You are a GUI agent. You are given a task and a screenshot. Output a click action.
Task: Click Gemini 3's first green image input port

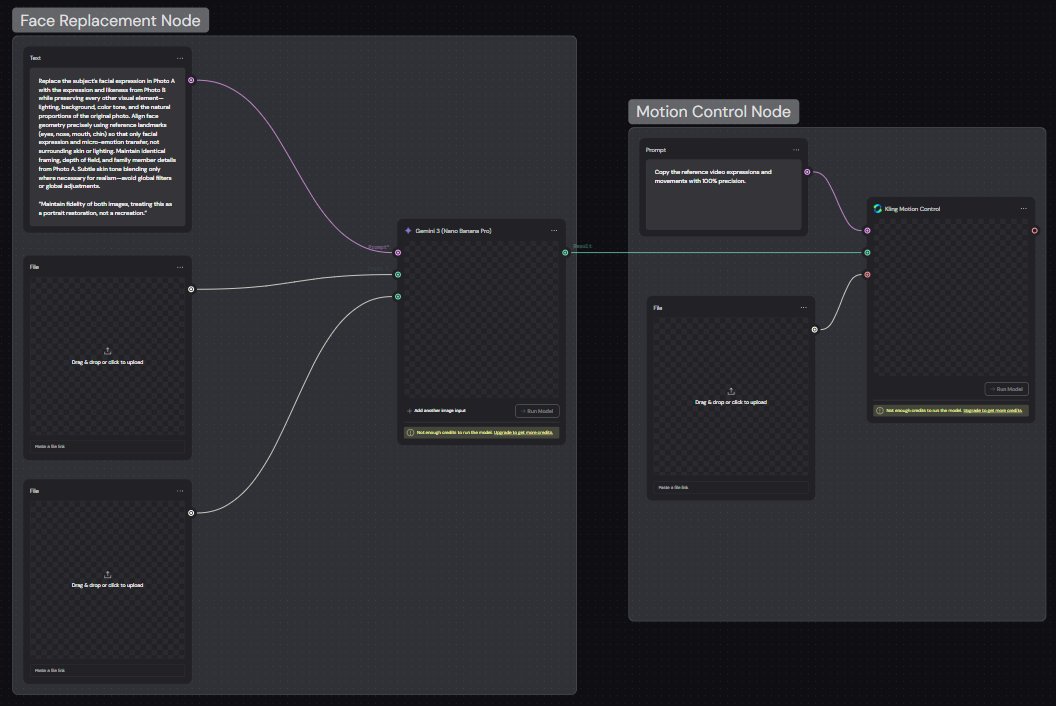click(398, 274)
